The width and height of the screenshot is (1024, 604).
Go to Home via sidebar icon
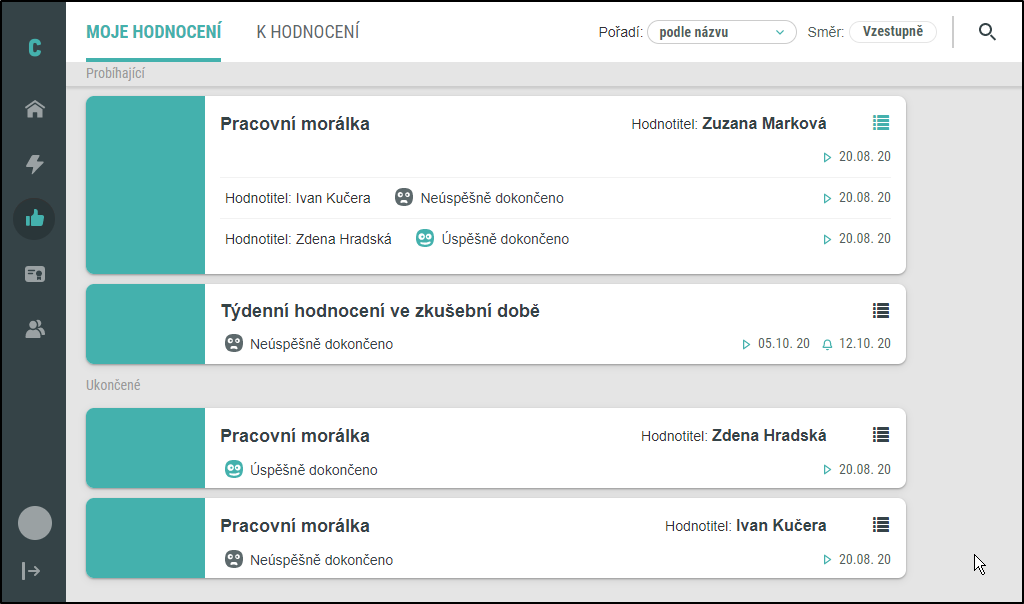[x=35, y=108]
